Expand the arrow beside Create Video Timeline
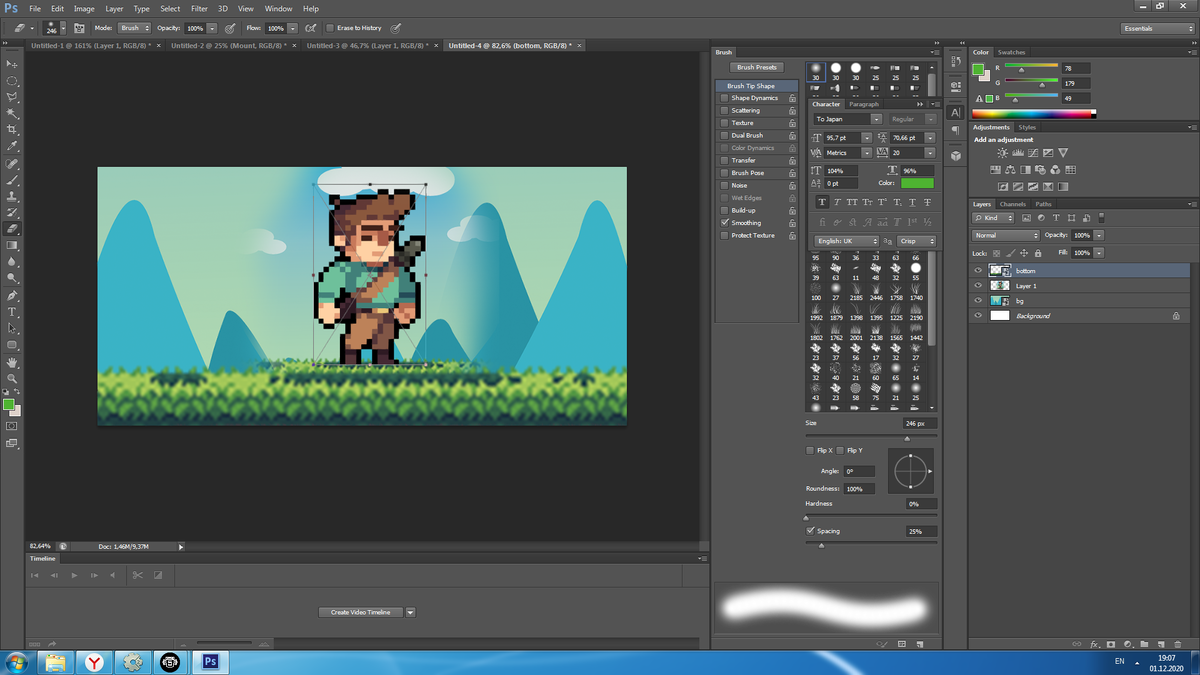Viewport: 1200px width, 675px height. [410, 612]
